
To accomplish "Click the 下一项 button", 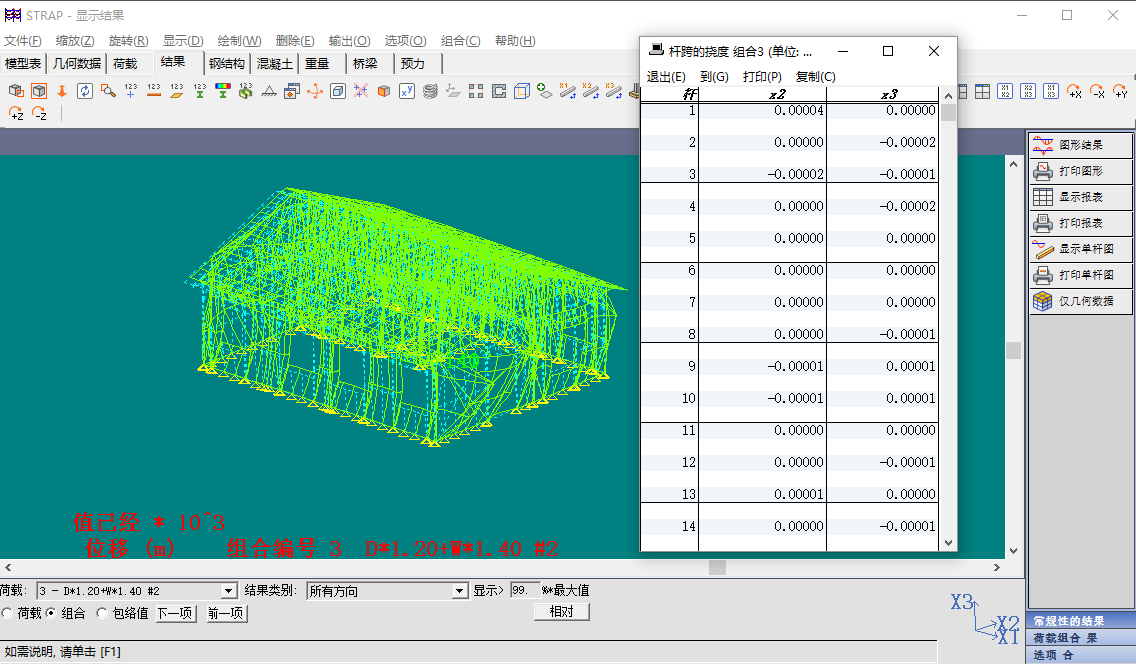I will (175, 613).
